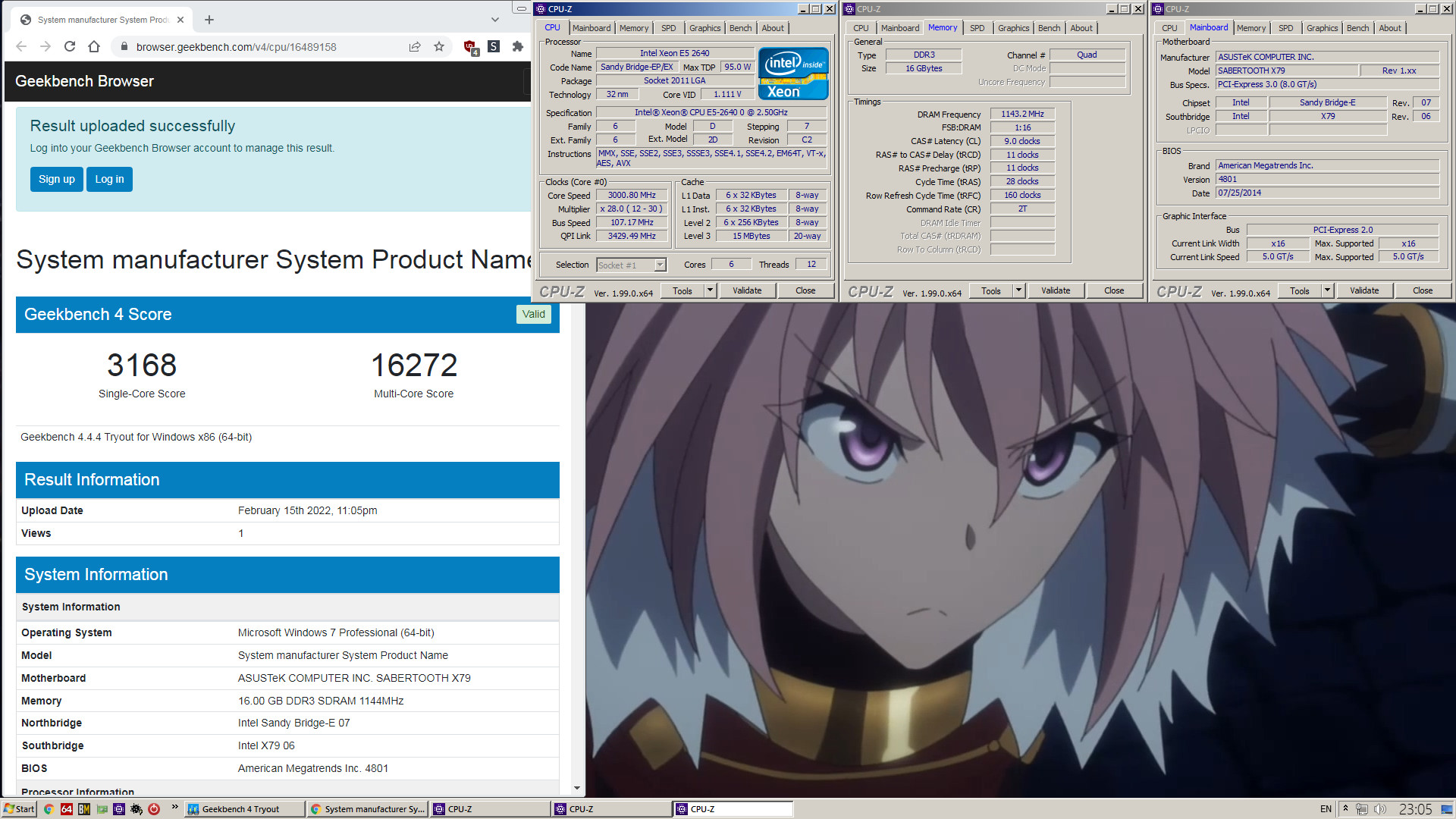
Task: Go to Chrome home page icon
Action: tap(94, 46)
